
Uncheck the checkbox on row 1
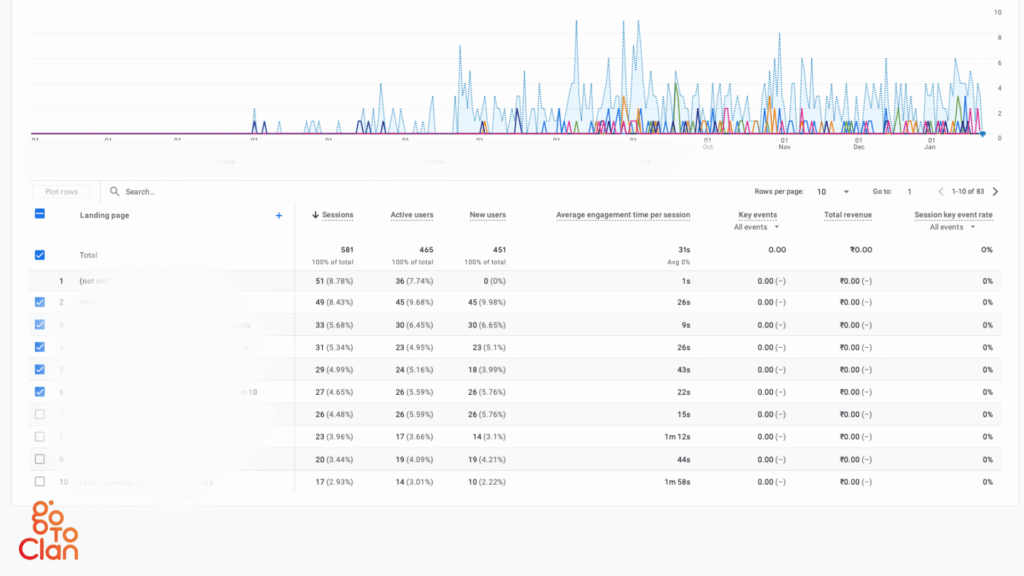pos(40,281)
